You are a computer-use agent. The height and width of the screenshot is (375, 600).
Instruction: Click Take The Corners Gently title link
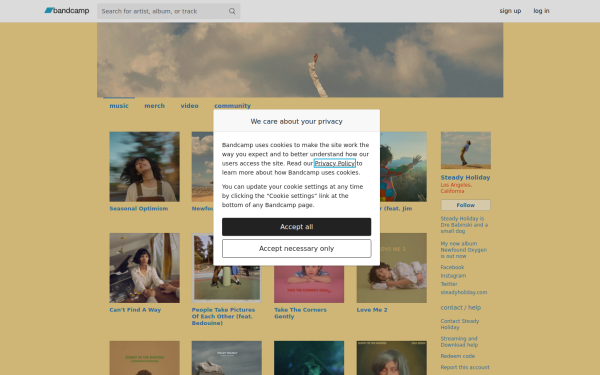coord(300,313)
